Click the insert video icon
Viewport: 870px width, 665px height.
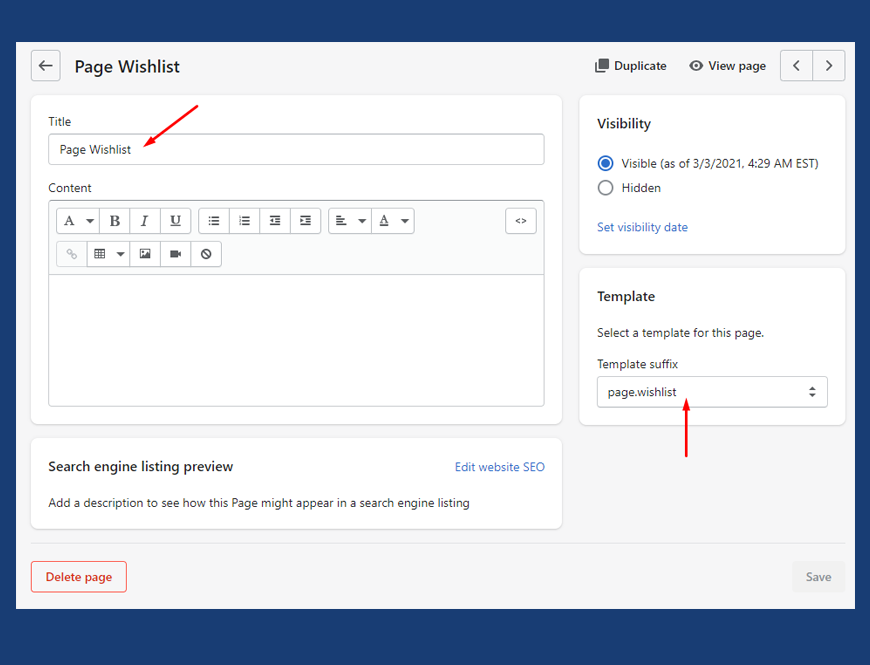pos(175,254)
